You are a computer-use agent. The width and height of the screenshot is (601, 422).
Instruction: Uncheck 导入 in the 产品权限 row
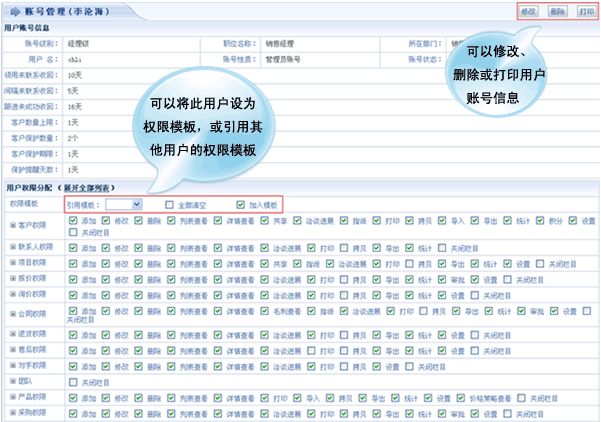(x=297, y=398)
